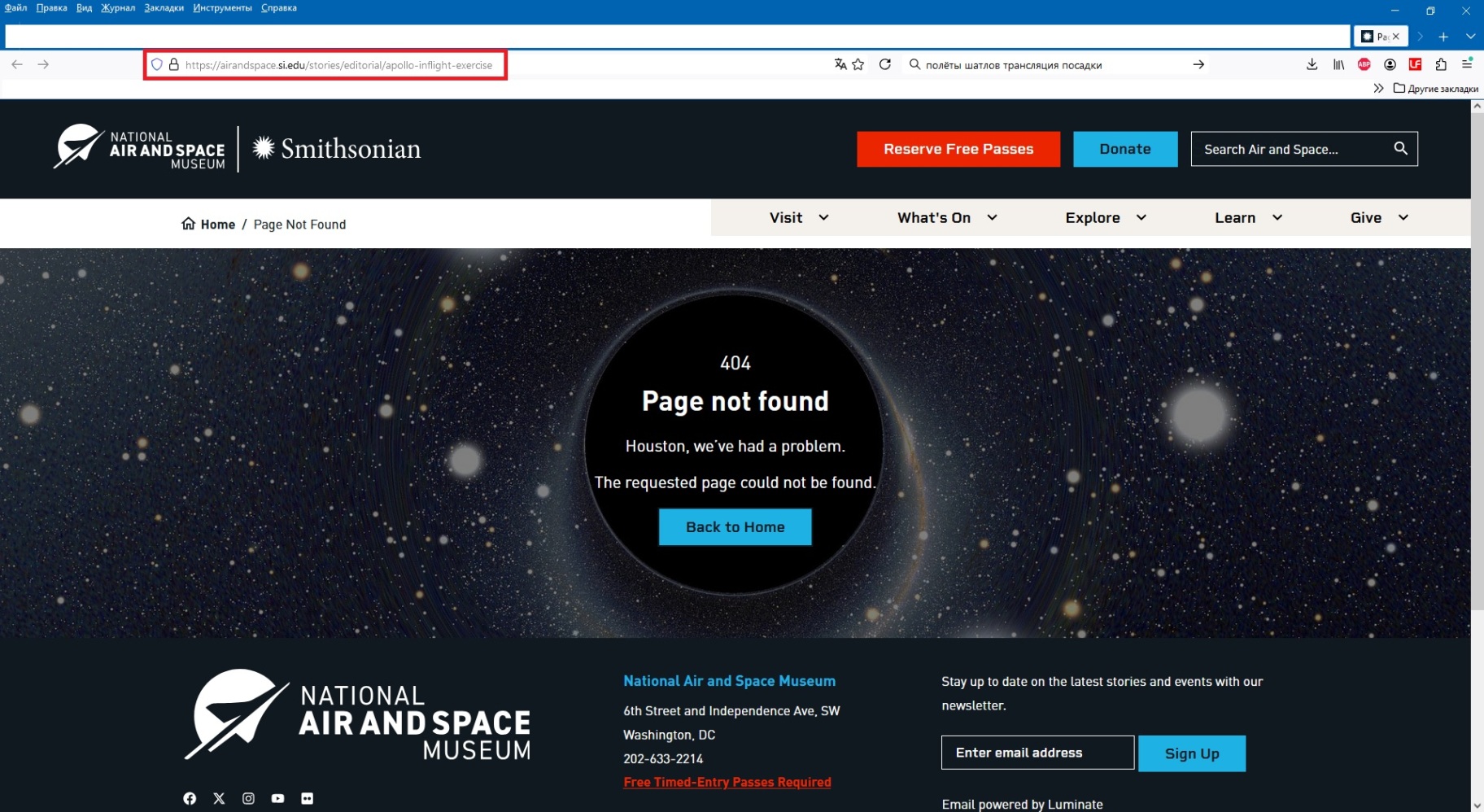Focus the Enter email address field
This screenshot has height=812, width=1484.
pos(1037,753)
